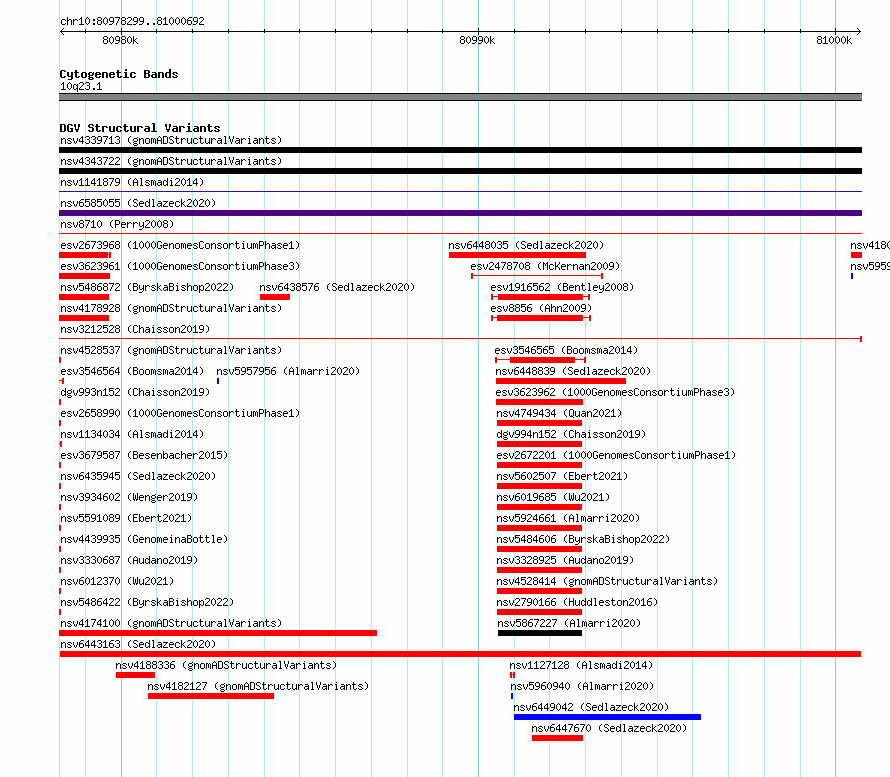
Task: Open esv3679587 (Besenbacher2015) label
Action: tap(144, 455)
